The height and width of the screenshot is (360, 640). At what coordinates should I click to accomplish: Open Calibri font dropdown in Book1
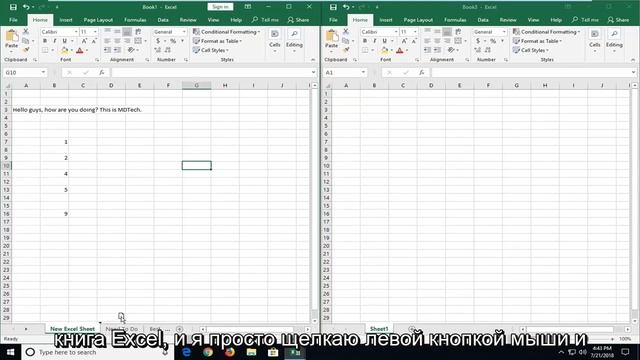[x=76, y=32]
